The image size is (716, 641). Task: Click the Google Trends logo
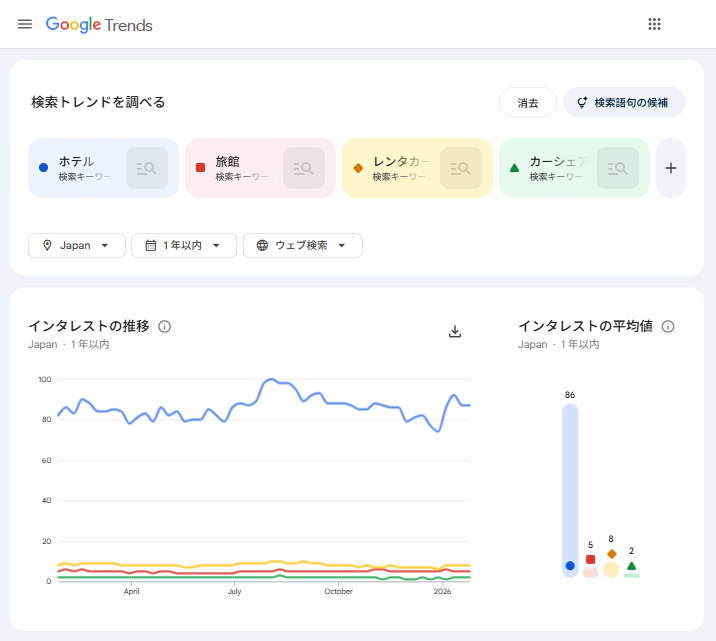(99, 24)
